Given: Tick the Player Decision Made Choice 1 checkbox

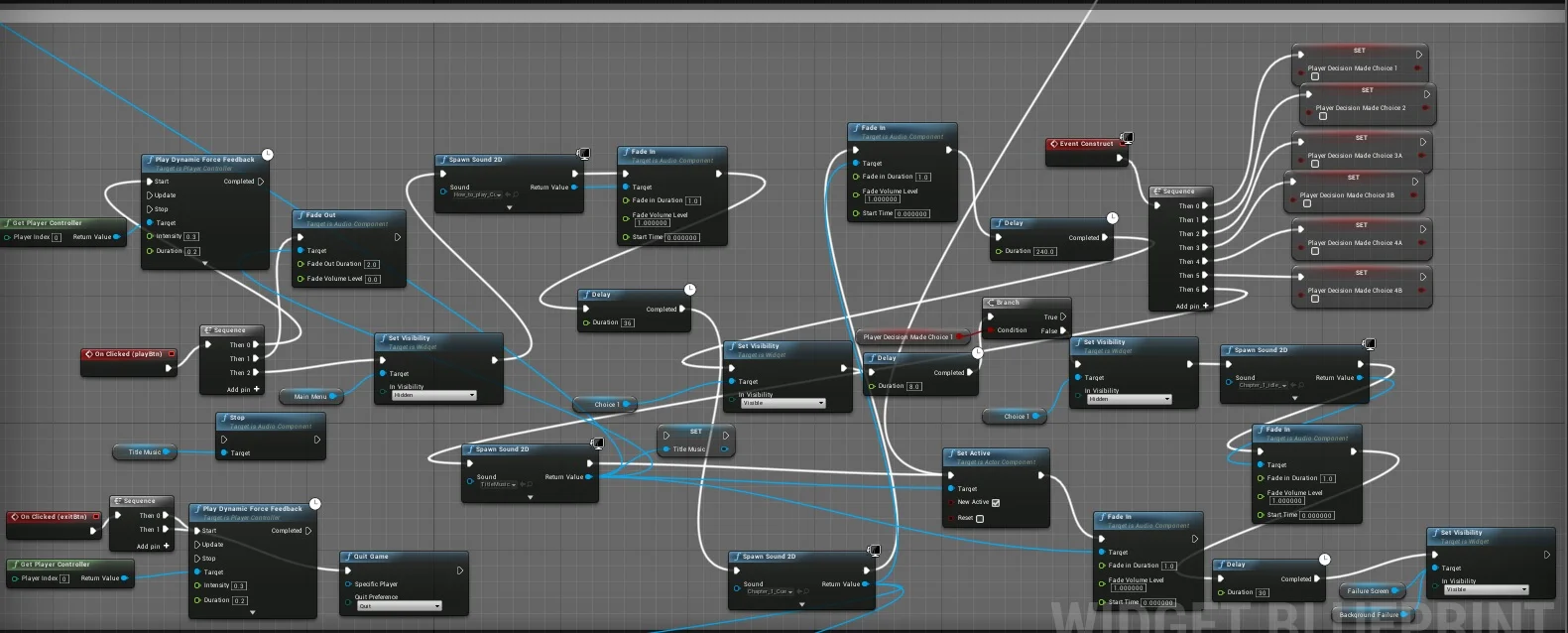Looking at the screenshot, I should 1315,76.
